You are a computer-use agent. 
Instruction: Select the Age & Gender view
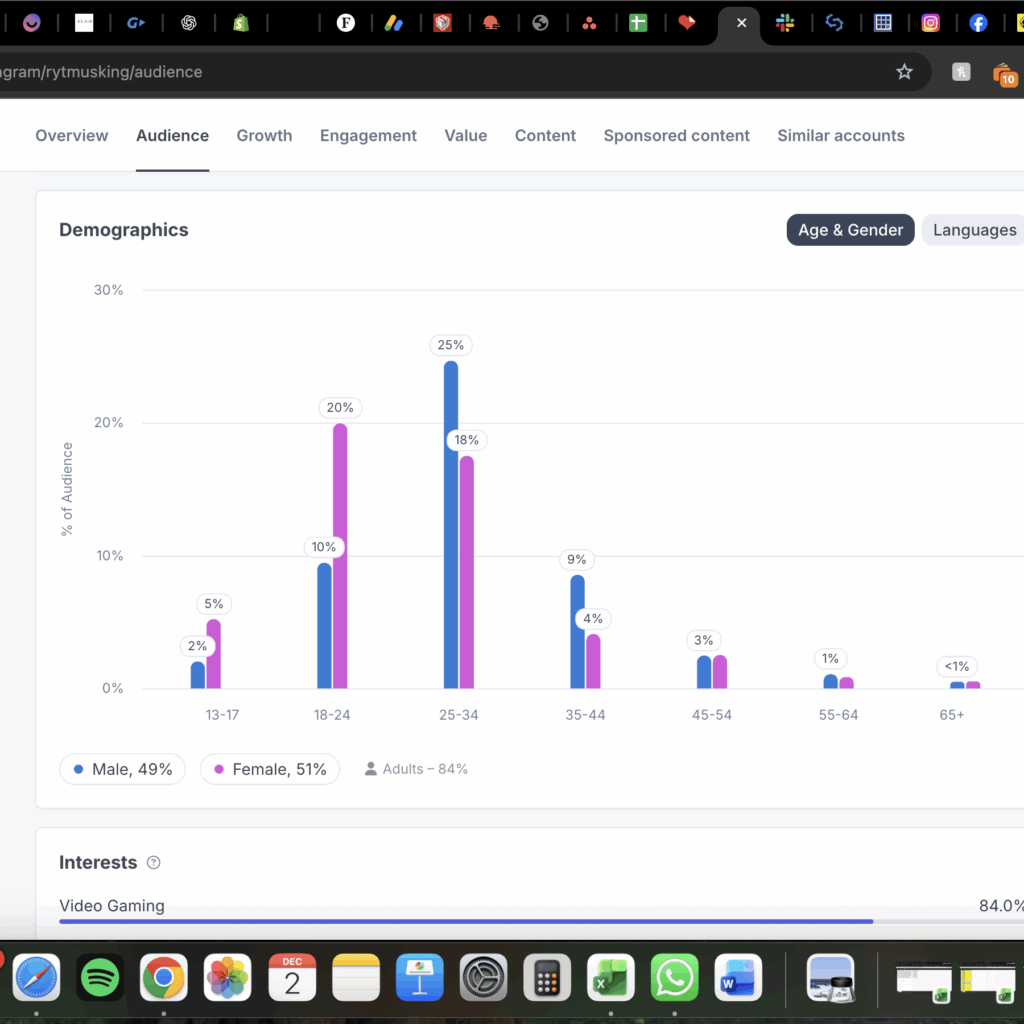pos(850,230)
